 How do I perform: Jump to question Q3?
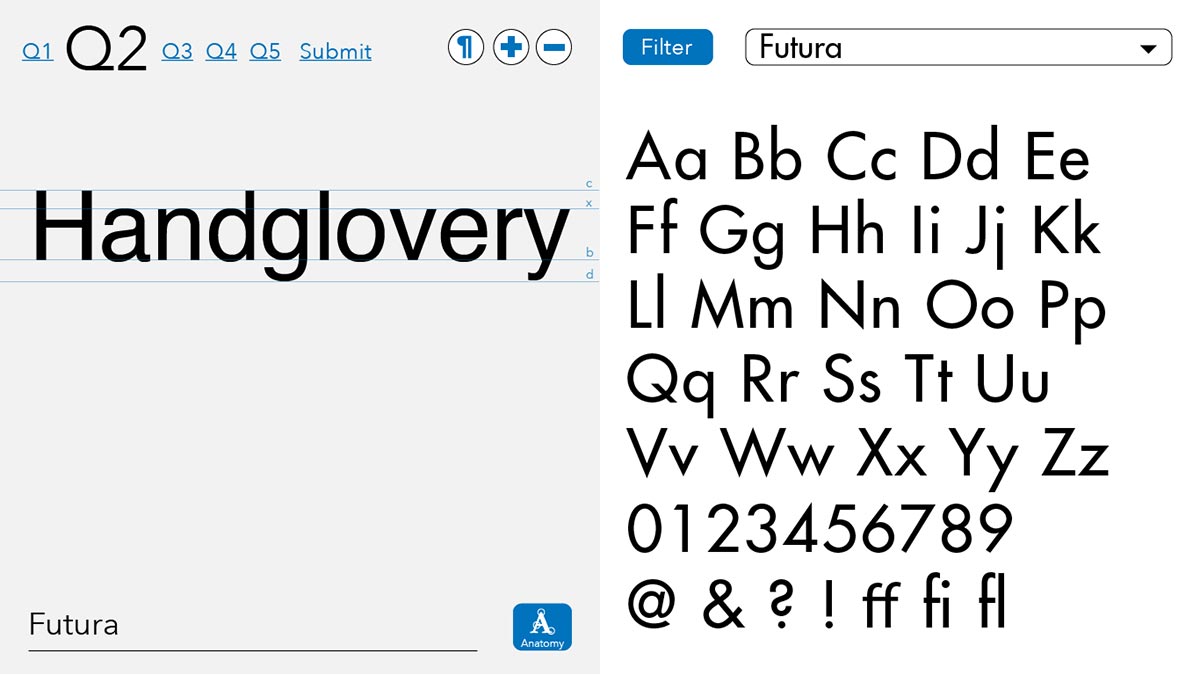pos(177,51)
